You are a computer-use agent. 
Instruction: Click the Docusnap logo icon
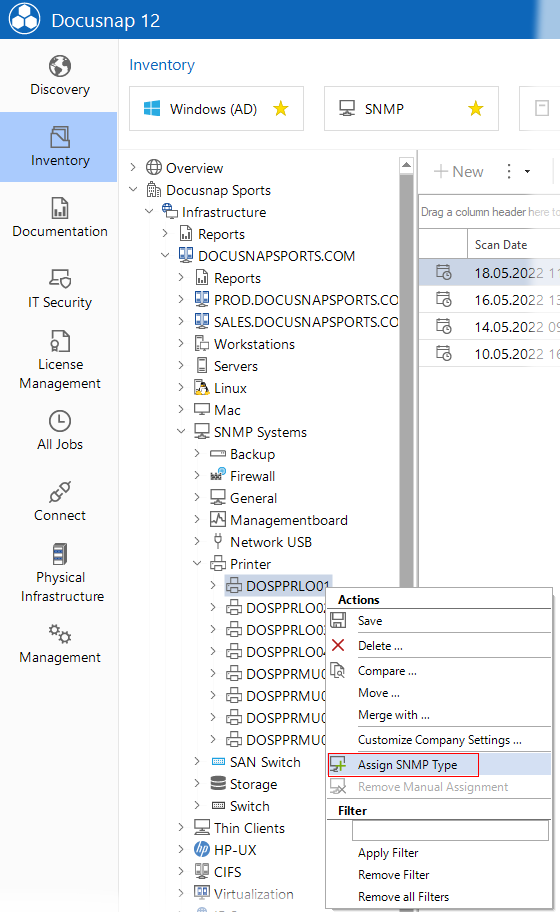coord(24,19)
